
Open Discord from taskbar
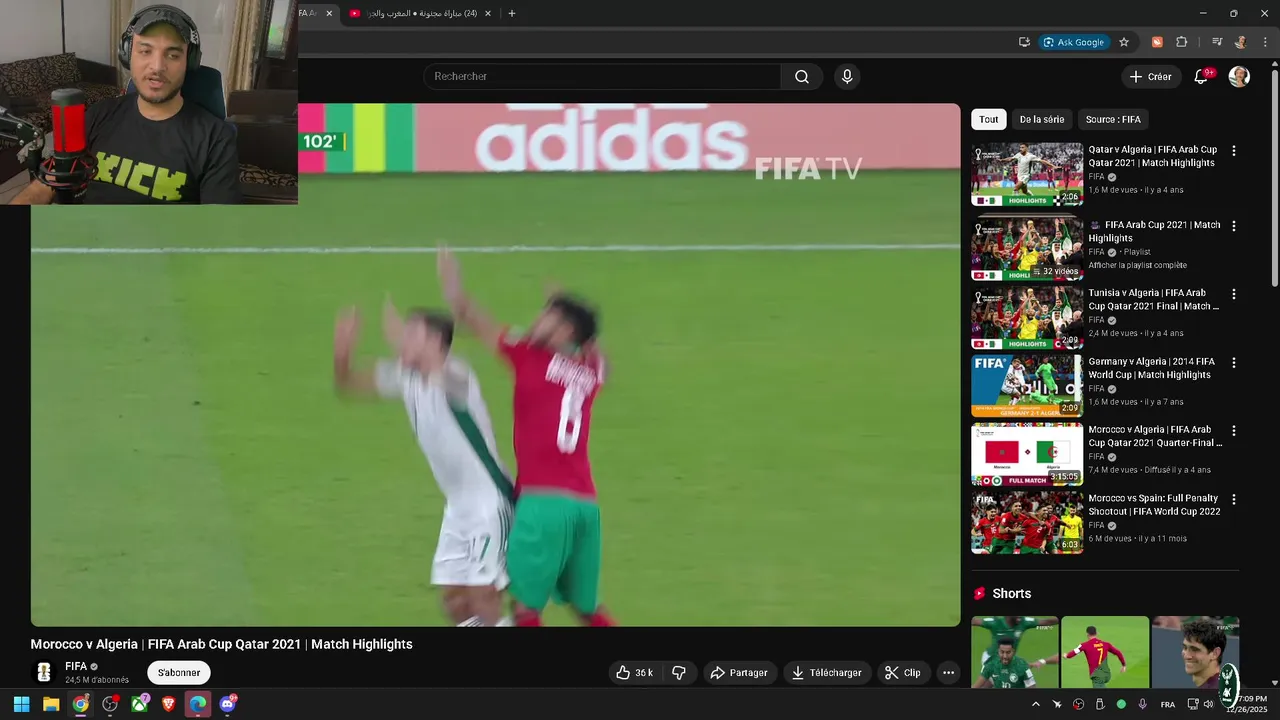tap(228, 704)
